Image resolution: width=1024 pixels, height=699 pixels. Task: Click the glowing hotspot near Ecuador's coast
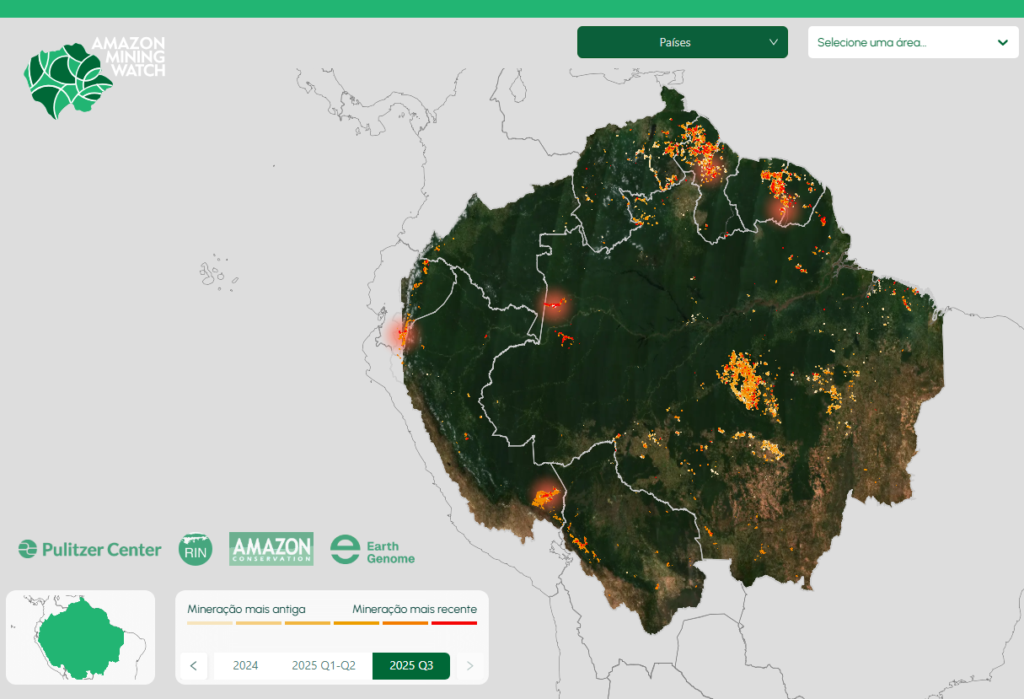coord(402,334)
